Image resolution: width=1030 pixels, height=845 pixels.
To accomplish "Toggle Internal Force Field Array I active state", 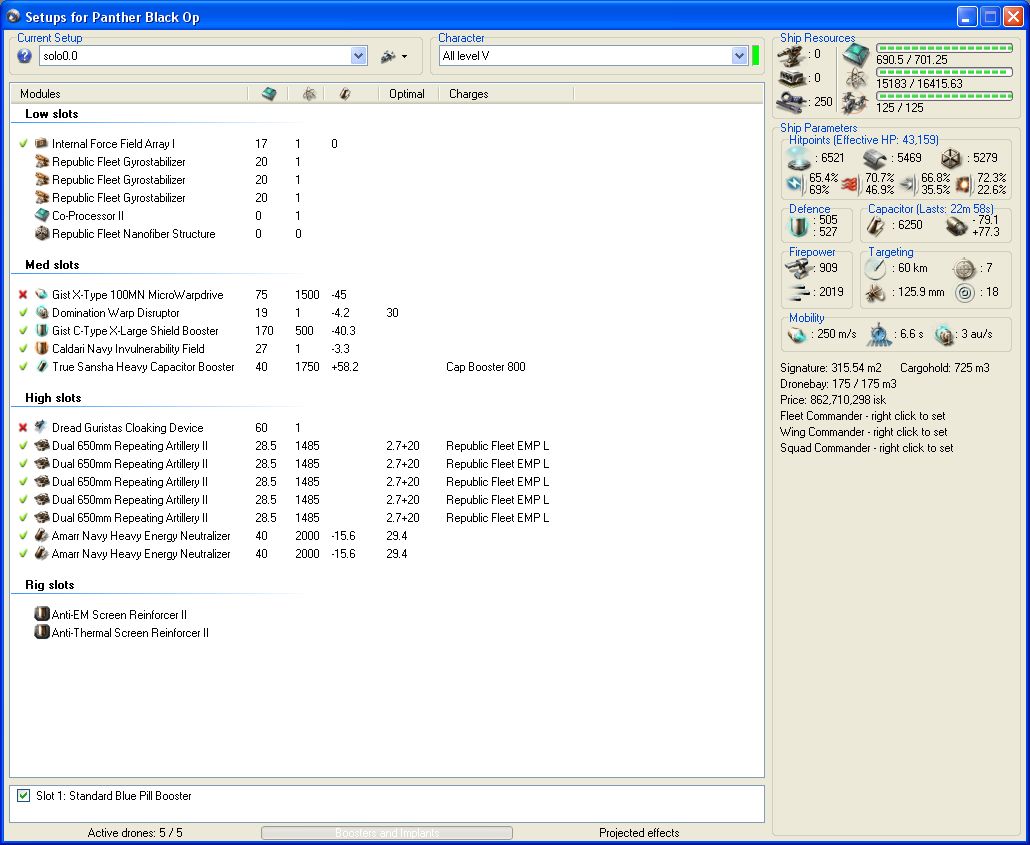I will pos(24,143).
